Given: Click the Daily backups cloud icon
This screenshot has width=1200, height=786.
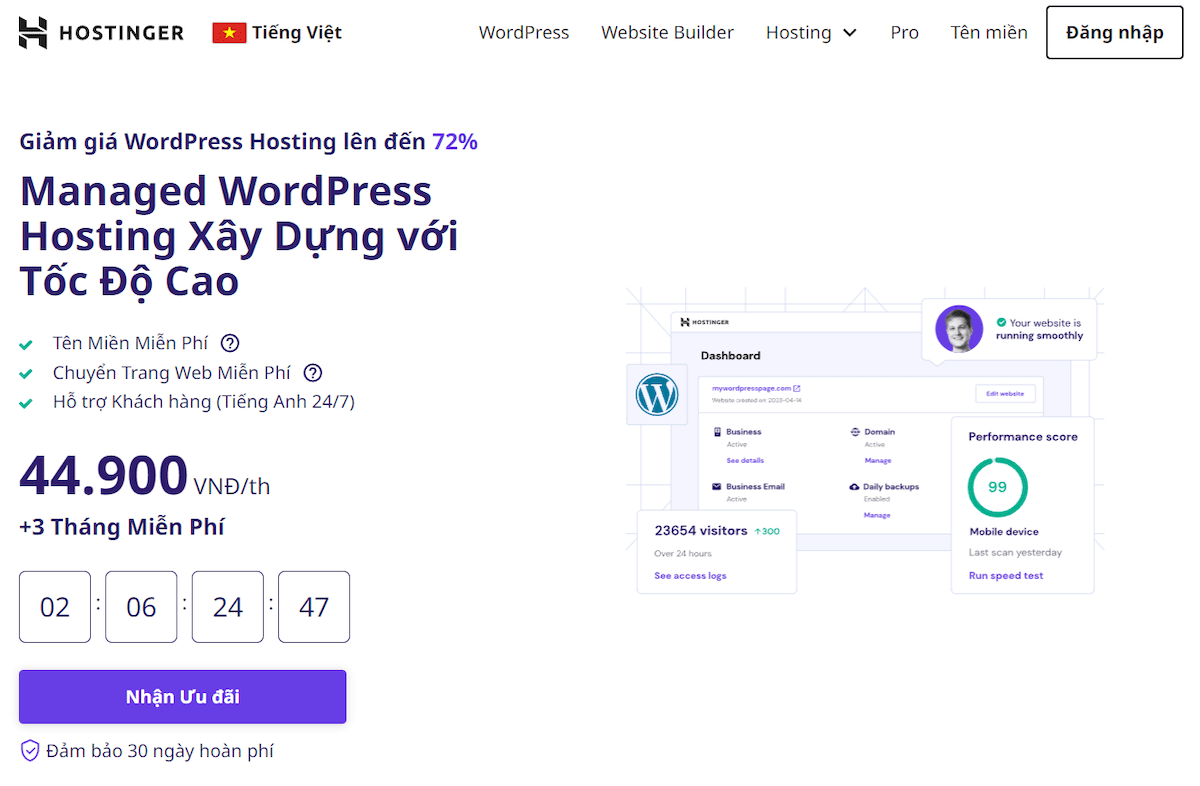Looking at the screenshot, I should tap(854, 487).
